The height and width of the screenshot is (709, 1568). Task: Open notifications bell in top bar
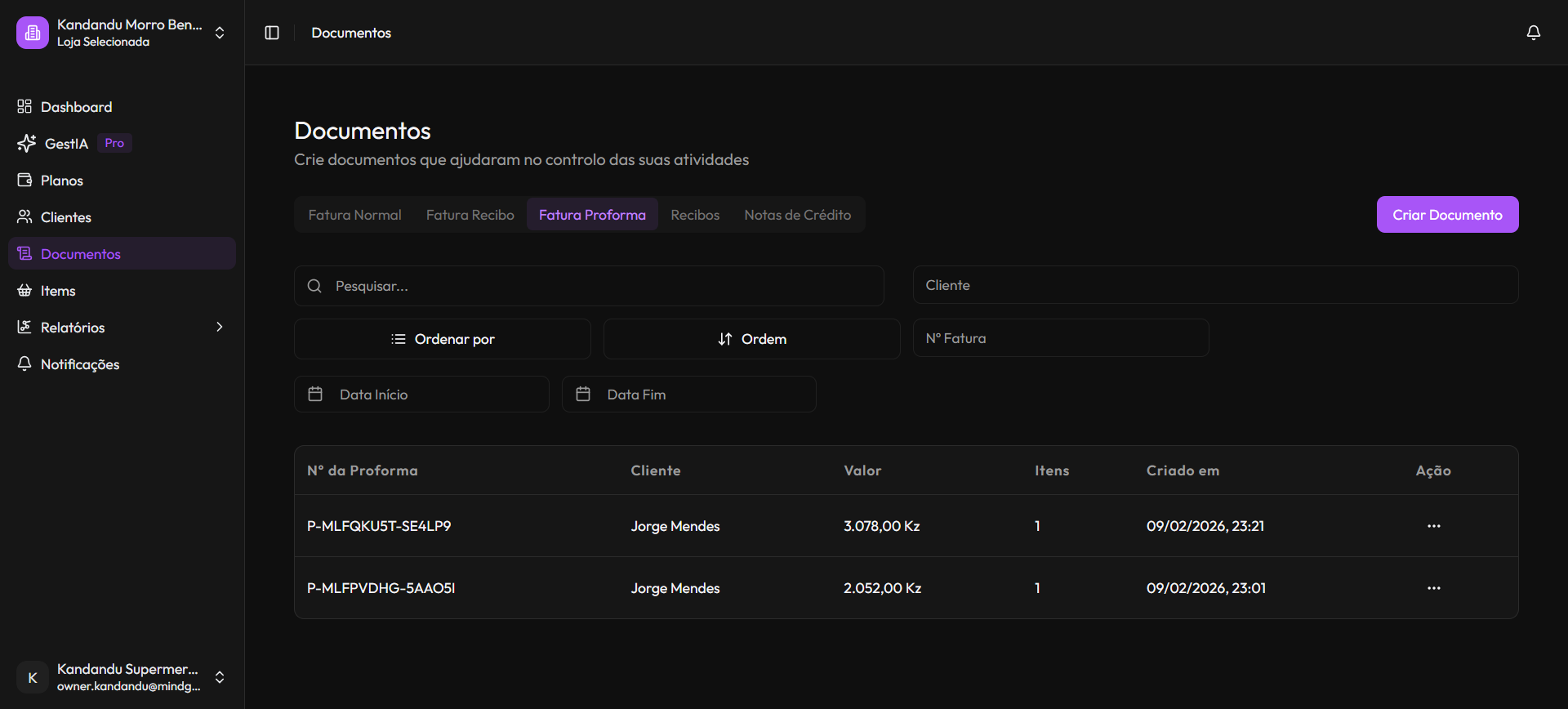(1533, 33)
